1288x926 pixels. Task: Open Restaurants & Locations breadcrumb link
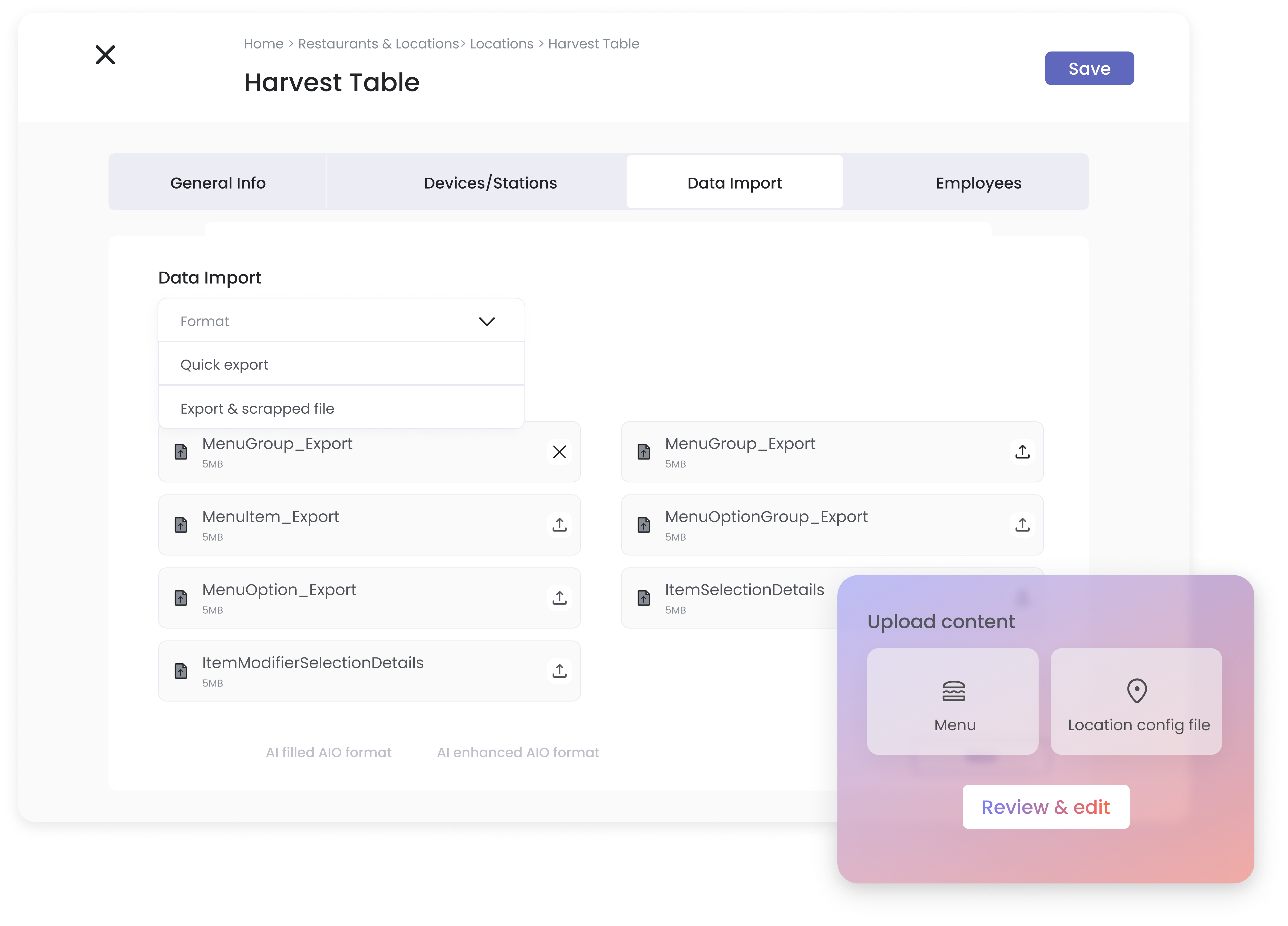coord(378,44)
